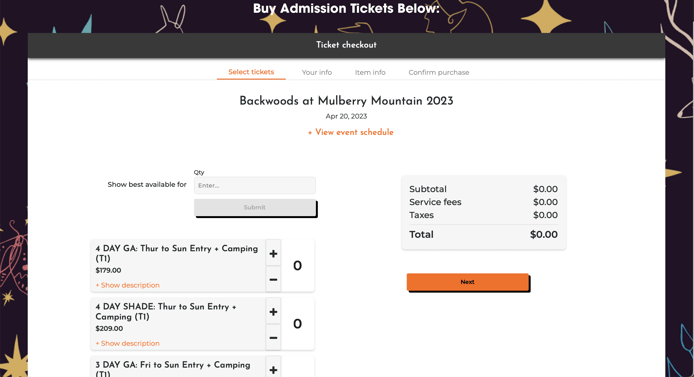This screenshot has height=377, width=694.
Task: Click the 4 DAY SHADE quantity value box
Action: 297,324
